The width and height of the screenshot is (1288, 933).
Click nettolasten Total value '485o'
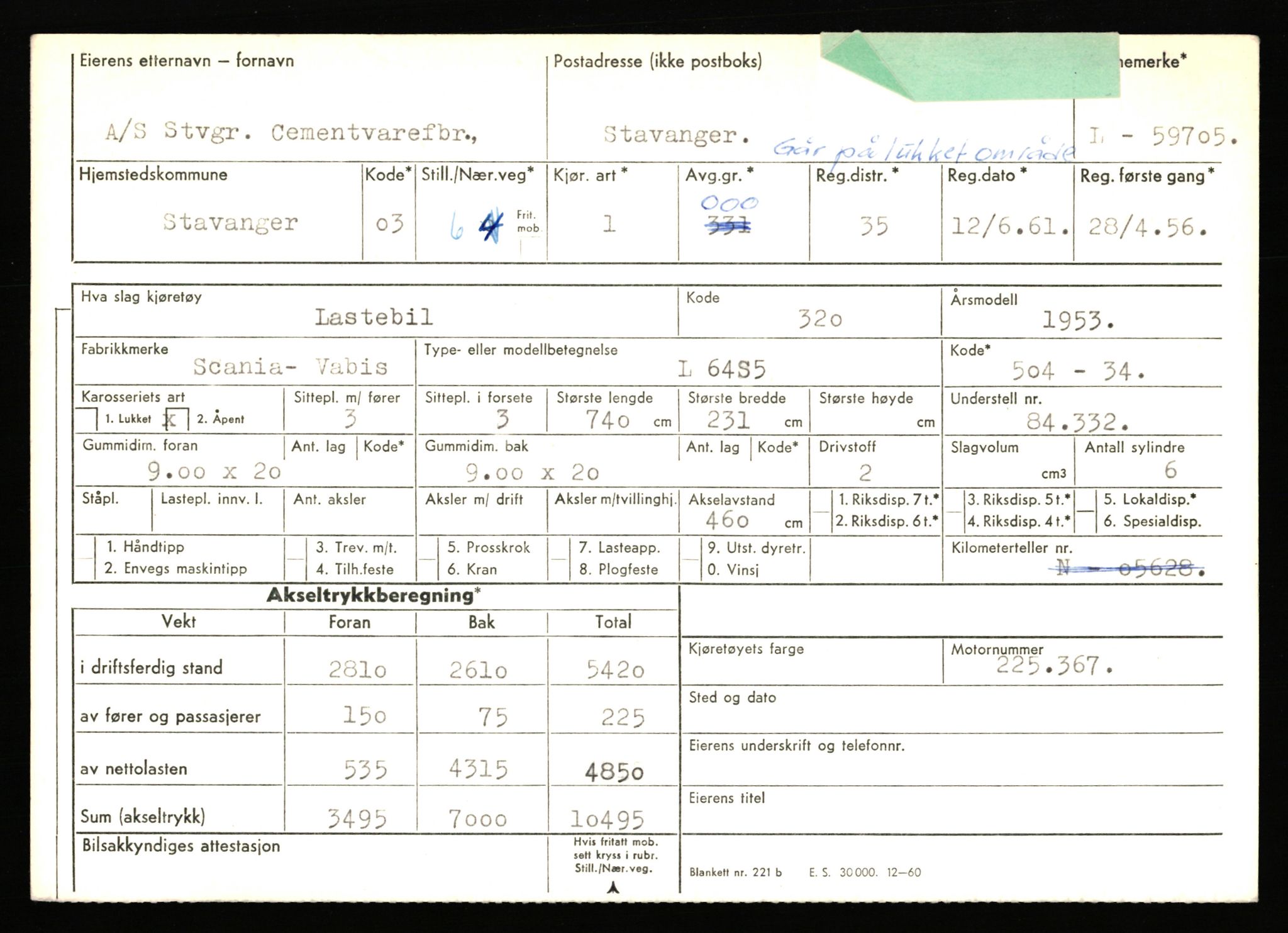coord(614,772)
